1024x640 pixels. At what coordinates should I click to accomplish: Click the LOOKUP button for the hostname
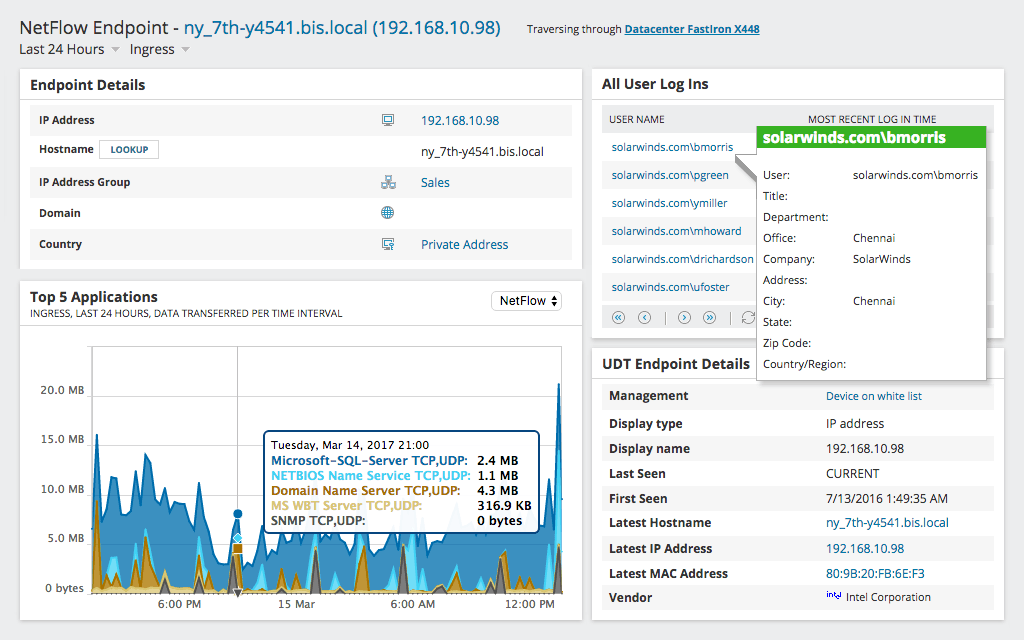coord(129,151)
